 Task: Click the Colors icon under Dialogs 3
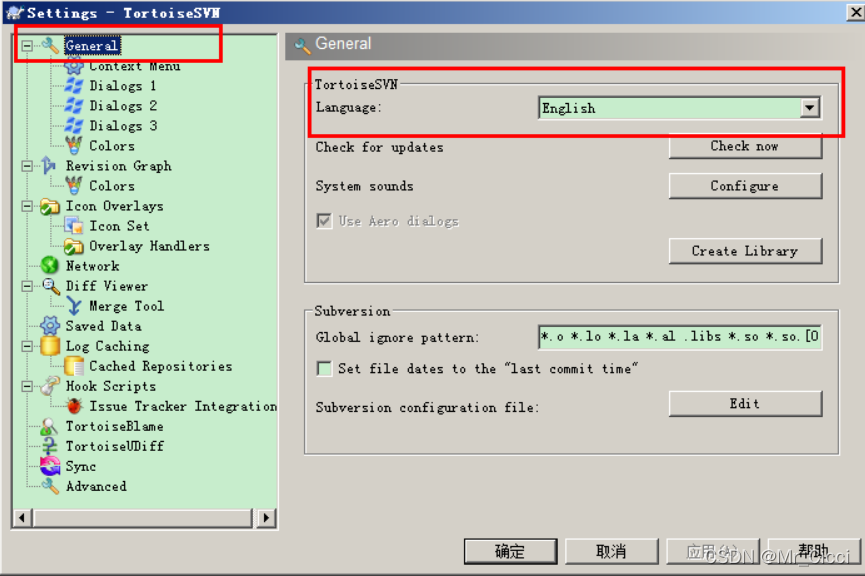click(73, 146)
